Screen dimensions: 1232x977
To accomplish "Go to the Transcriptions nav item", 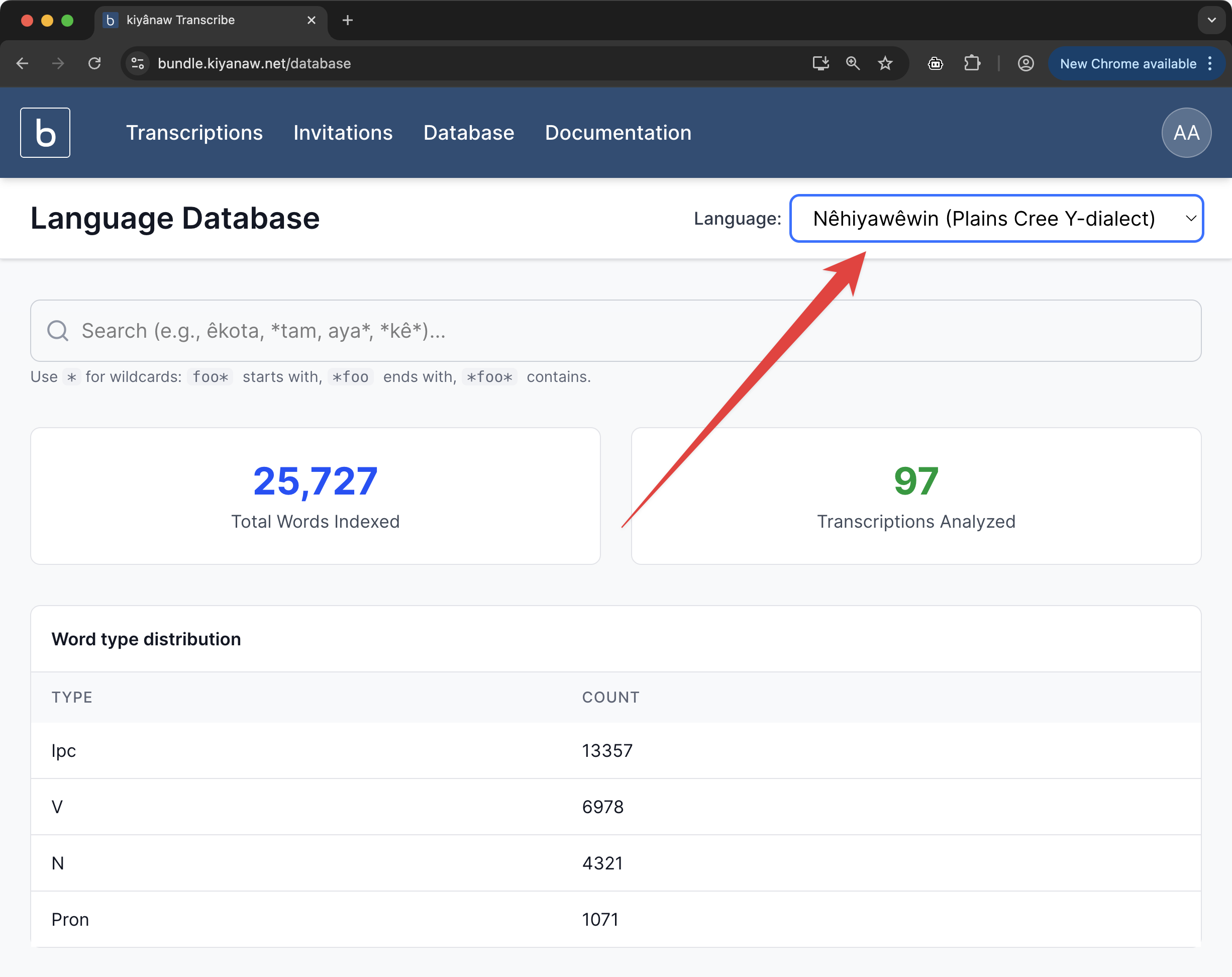I will [x=194, y=133].
